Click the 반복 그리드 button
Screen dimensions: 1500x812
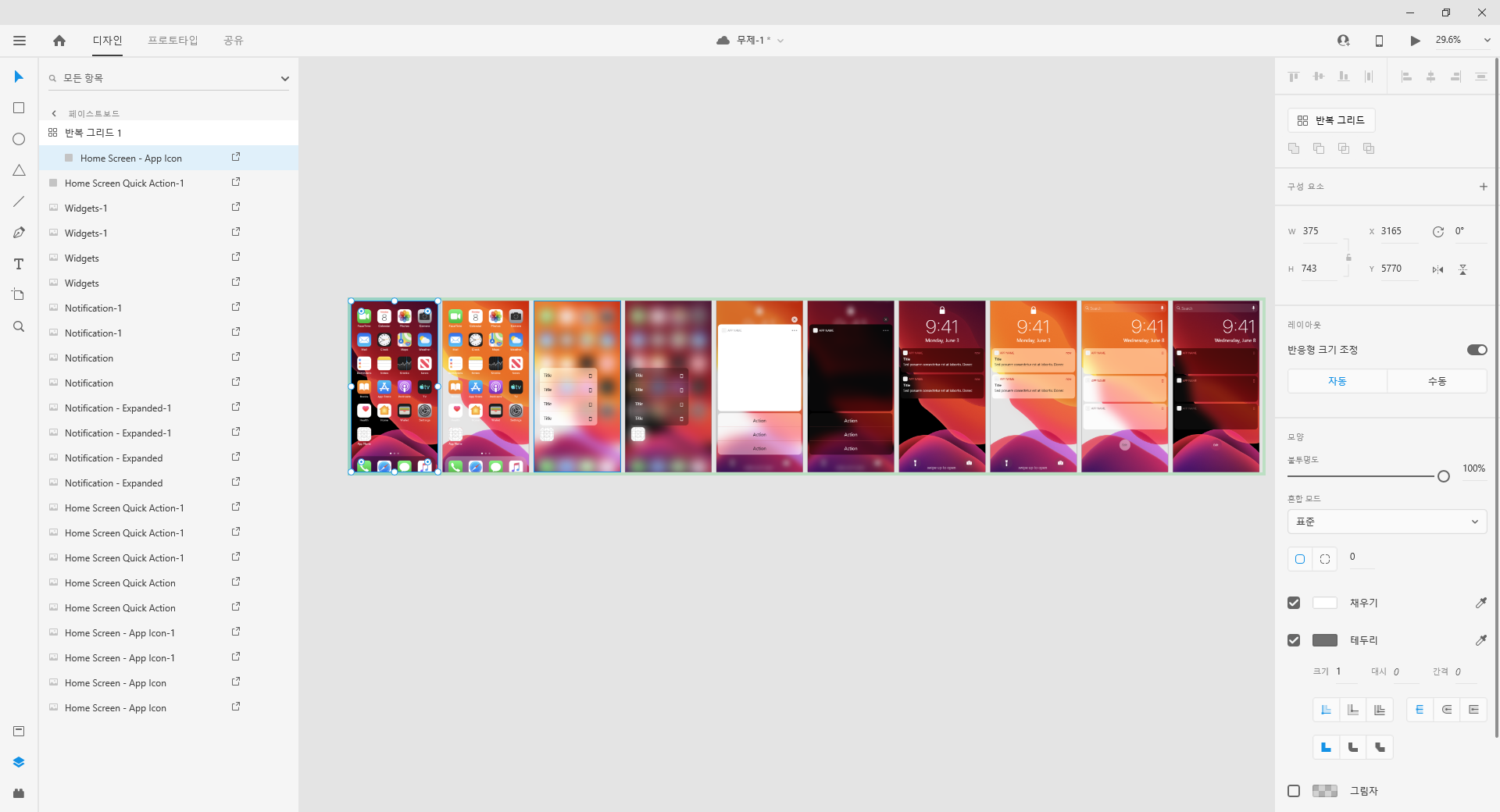1331,120
